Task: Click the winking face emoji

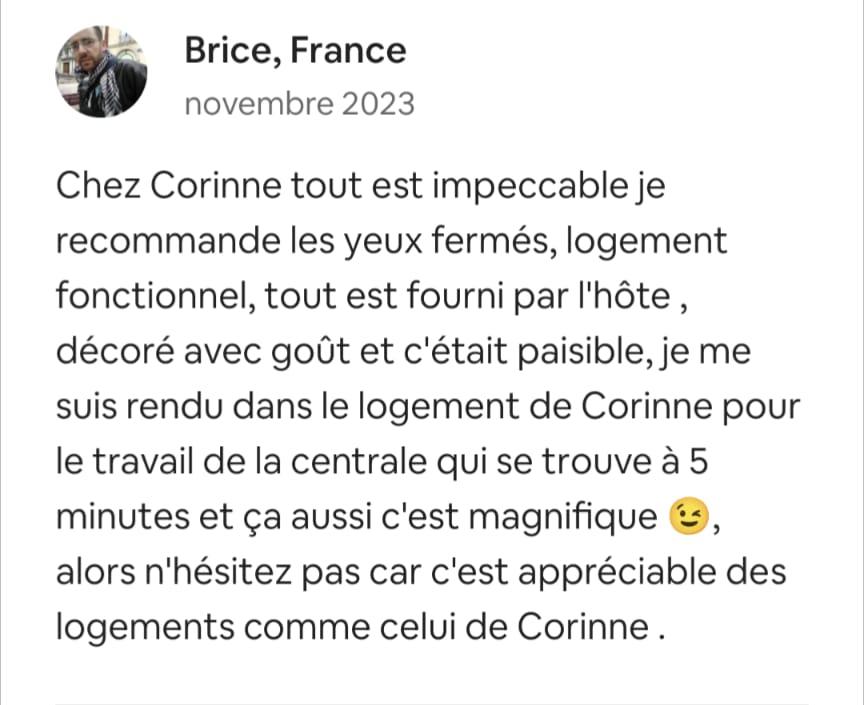Action: coord(687,516)
